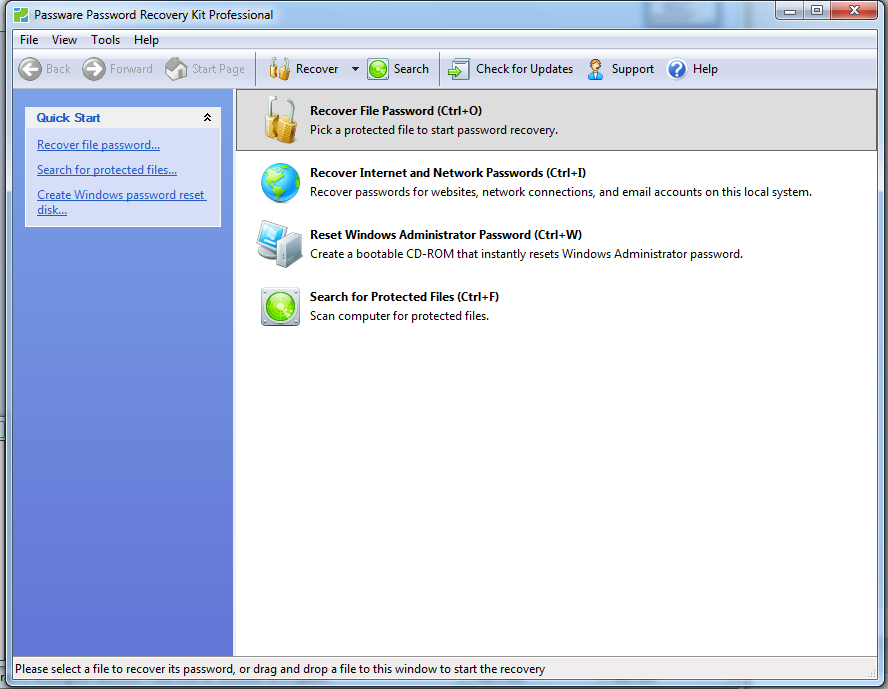Select Recover Internet and Network Passwords heading
Image resolution: width=888 pixels, height=689 pixels.
(x=448, y=173)
